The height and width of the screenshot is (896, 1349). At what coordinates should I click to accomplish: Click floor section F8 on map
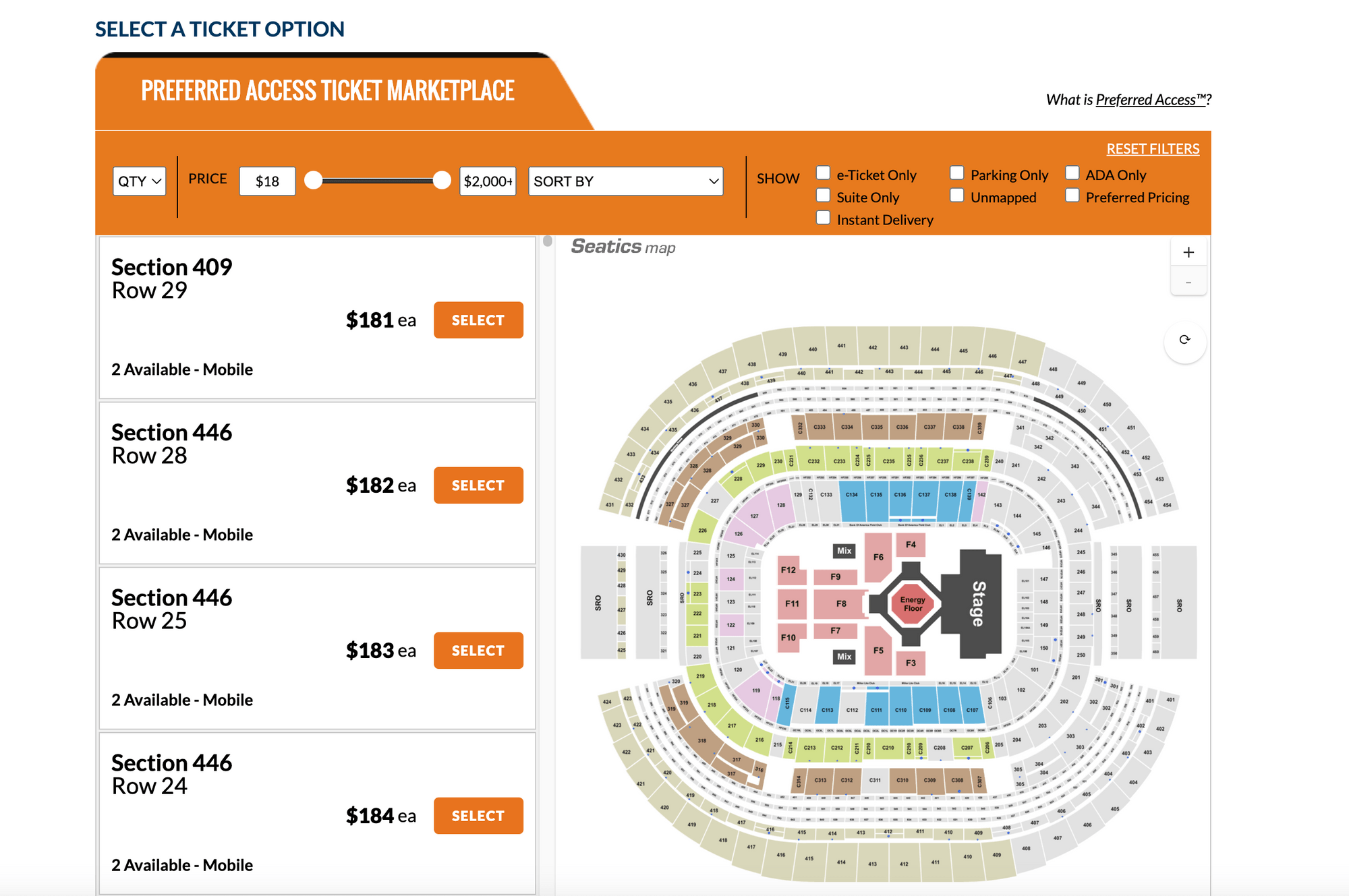point(841,604)
